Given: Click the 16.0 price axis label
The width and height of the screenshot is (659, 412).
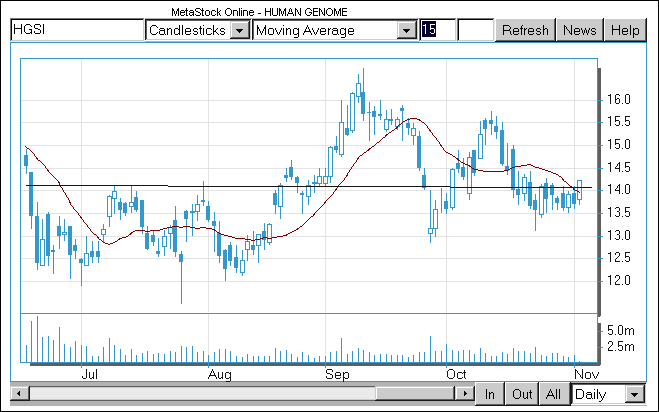Looking at the screenshot, I should pyautogui.click(x=619, y=100).
